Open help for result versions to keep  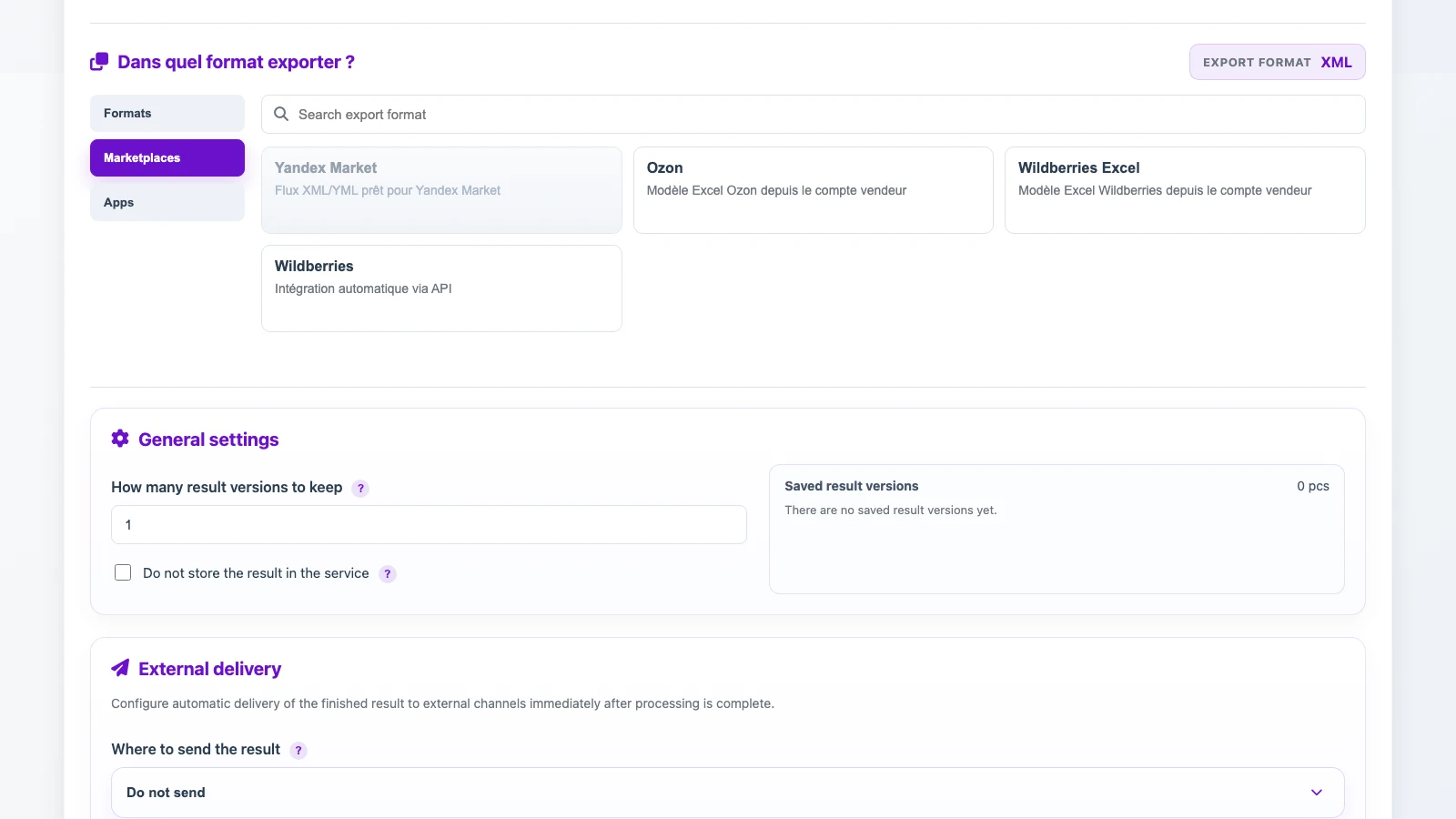(x=360, y=489)
